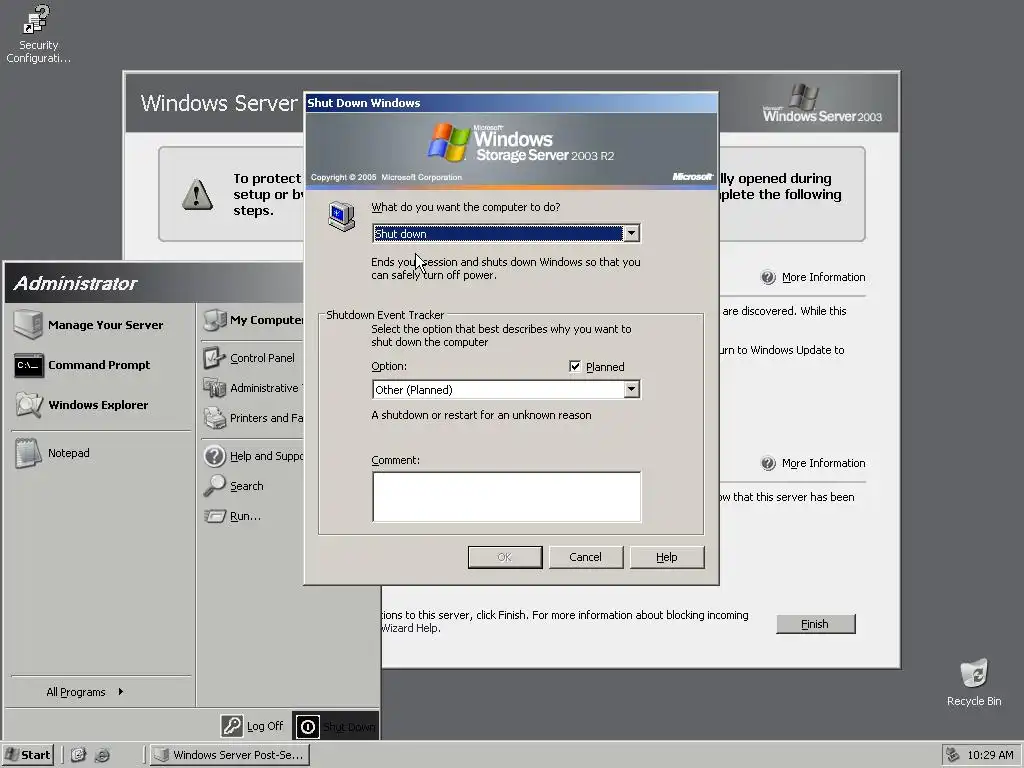Click computer icon in Shut Down dialog

pyautogui.click(x=341, y=216)
